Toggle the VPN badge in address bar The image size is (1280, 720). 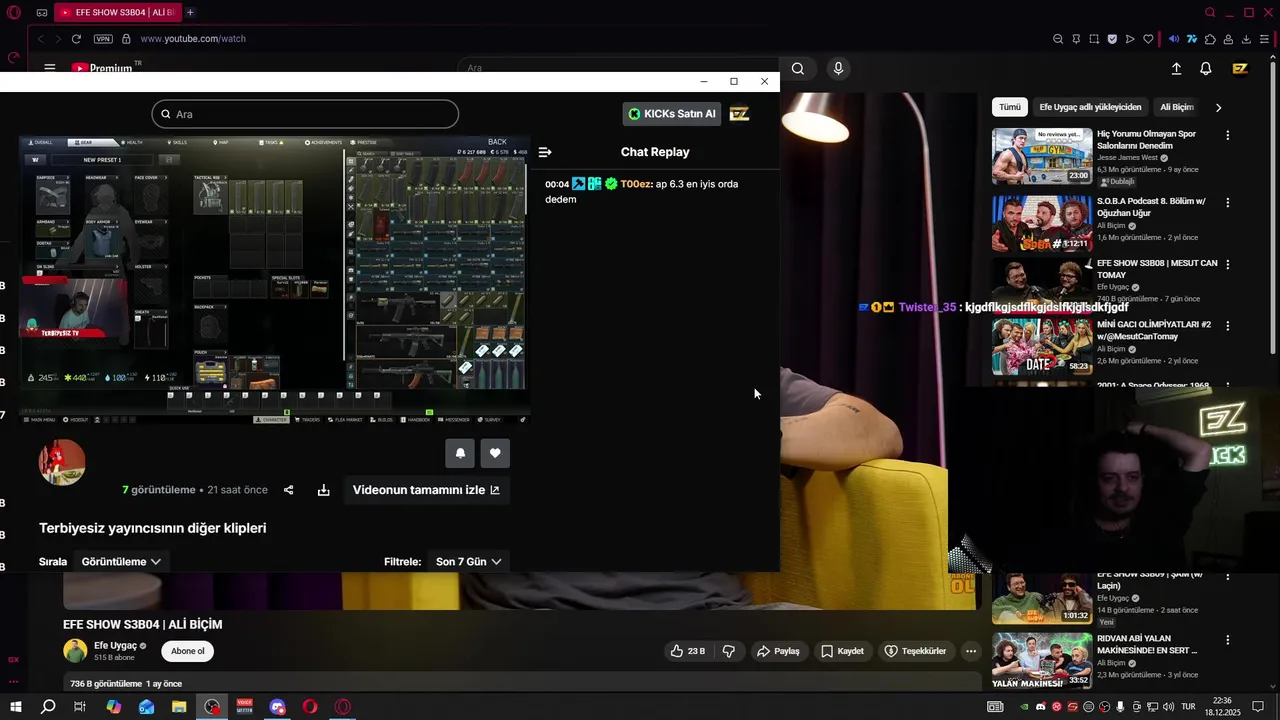(103, 39)
